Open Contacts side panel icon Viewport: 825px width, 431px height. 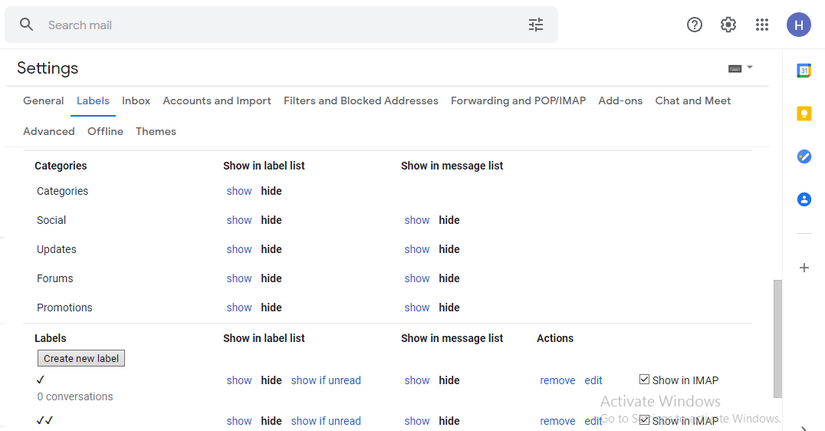coord(804,199)
